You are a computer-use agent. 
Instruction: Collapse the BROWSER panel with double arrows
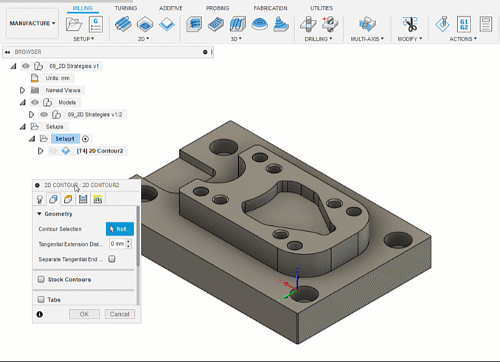[7, 52]
